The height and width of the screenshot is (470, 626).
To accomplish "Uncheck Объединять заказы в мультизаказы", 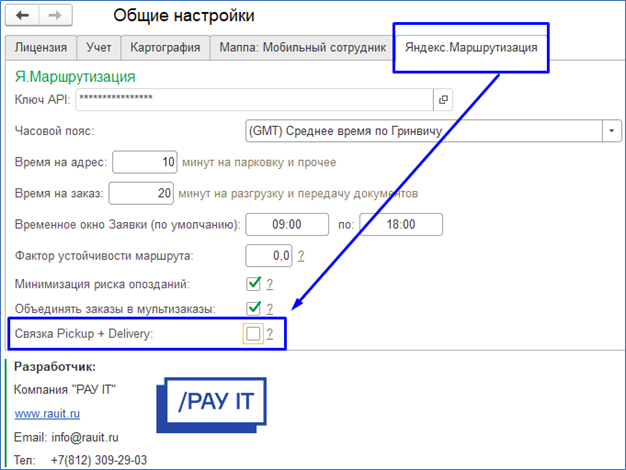I will [254, 308].
